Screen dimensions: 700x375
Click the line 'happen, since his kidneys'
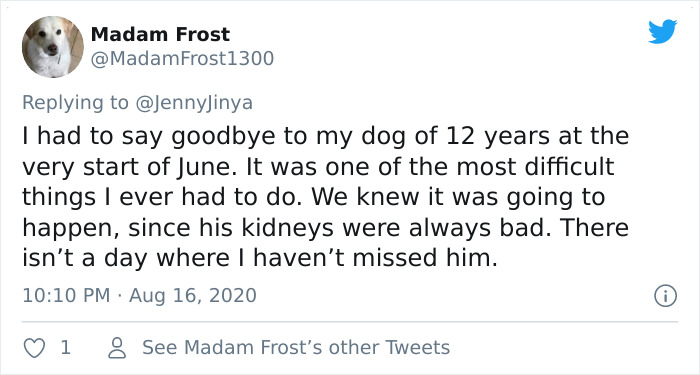click(325, 228)
